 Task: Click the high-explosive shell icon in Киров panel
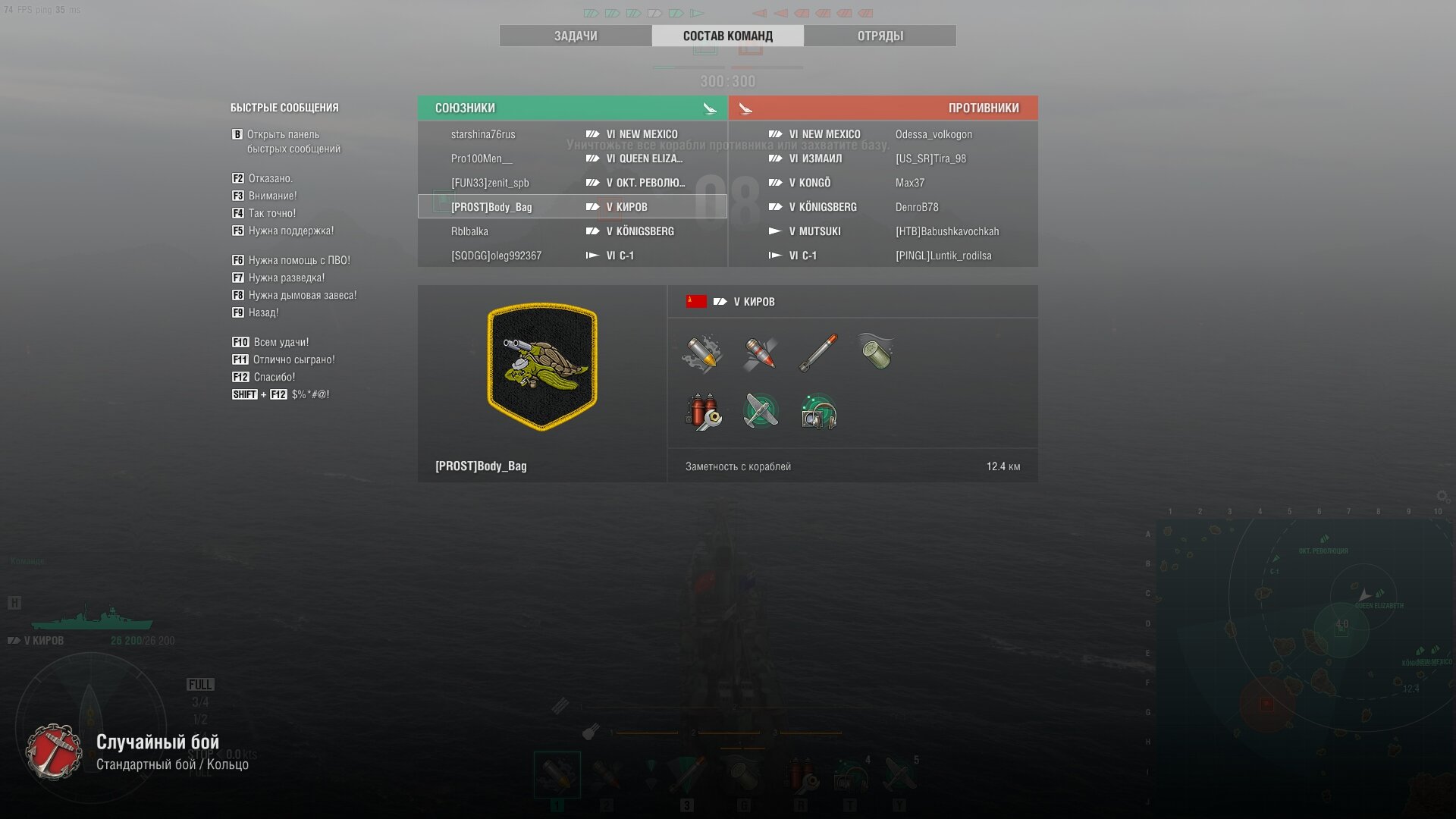pos(702,353)
